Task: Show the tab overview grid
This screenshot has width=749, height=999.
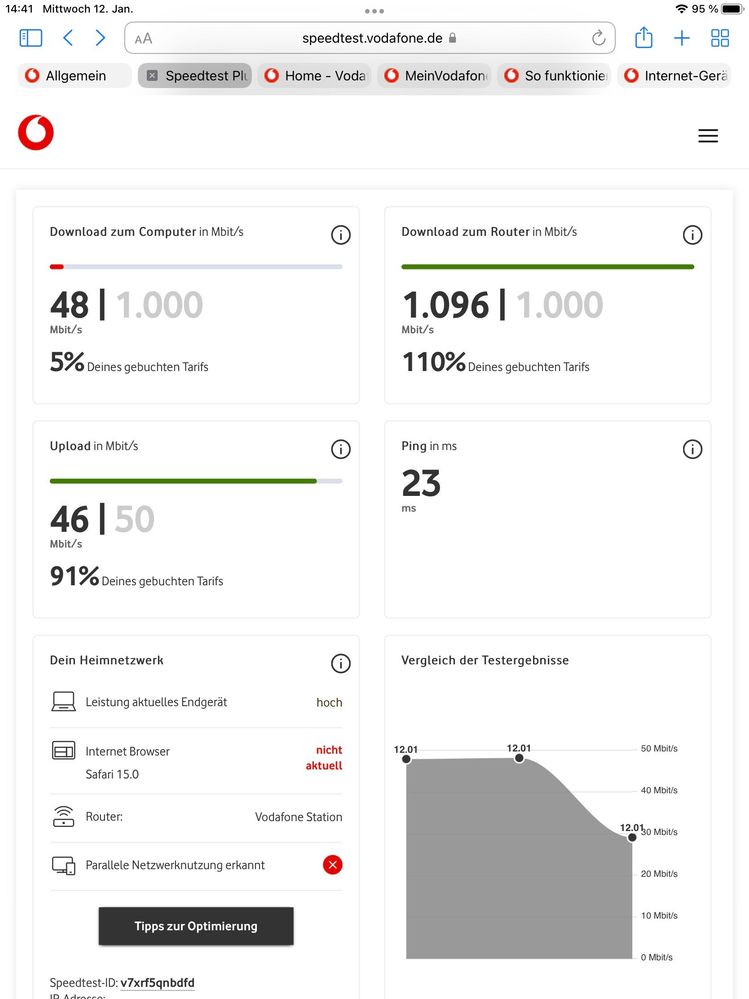Action: coord(720,38)
